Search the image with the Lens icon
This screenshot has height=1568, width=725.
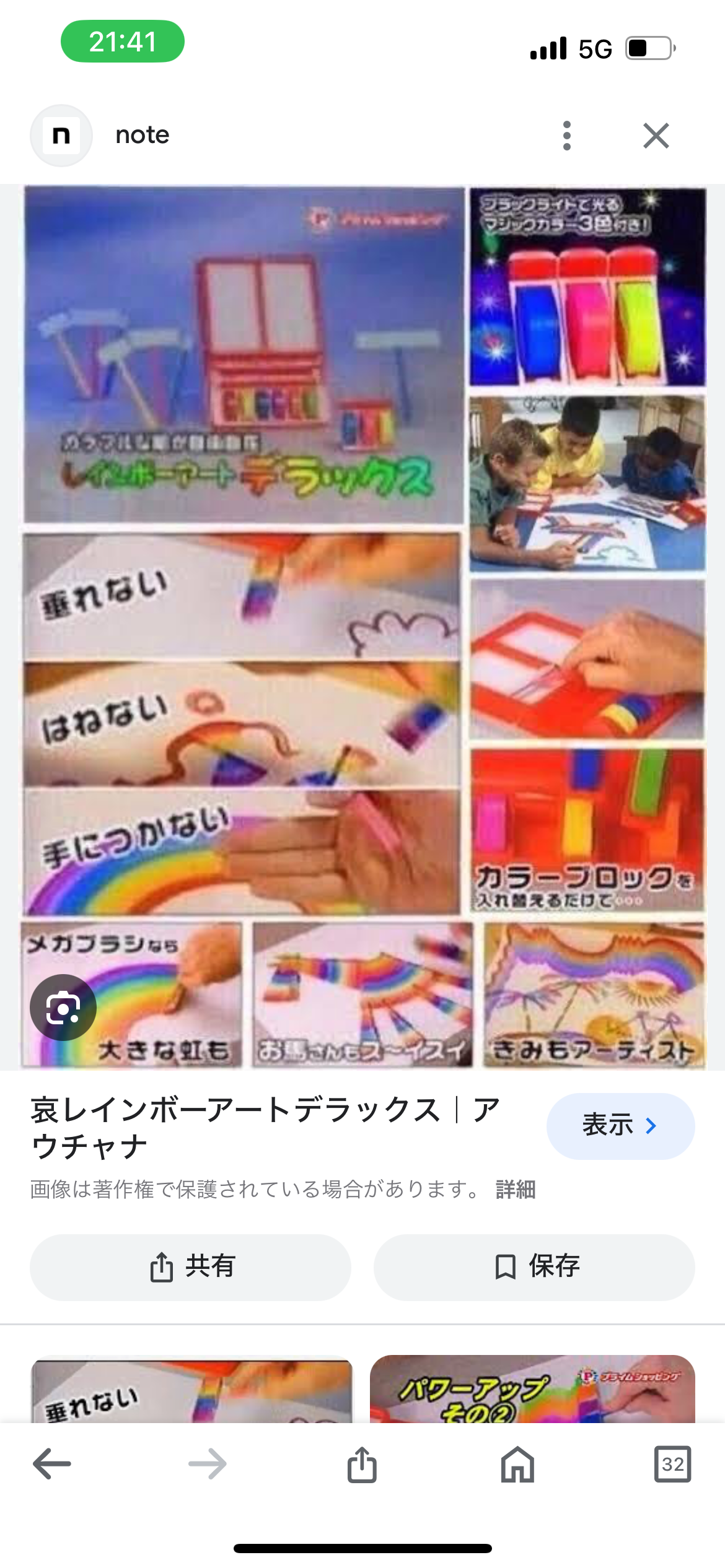point(63,1007)
